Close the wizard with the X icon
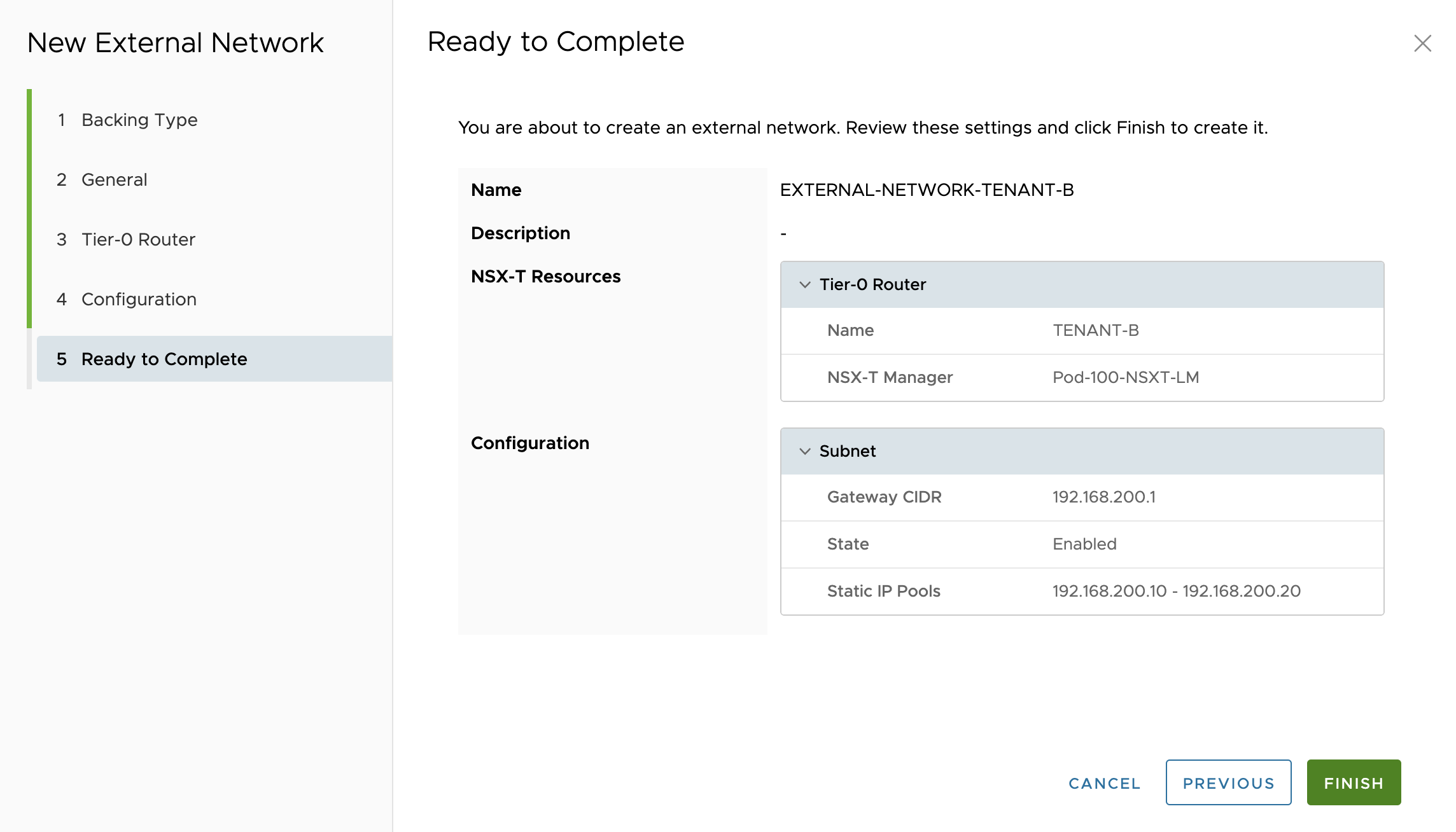1456x832 pixels. [1422, 43]
